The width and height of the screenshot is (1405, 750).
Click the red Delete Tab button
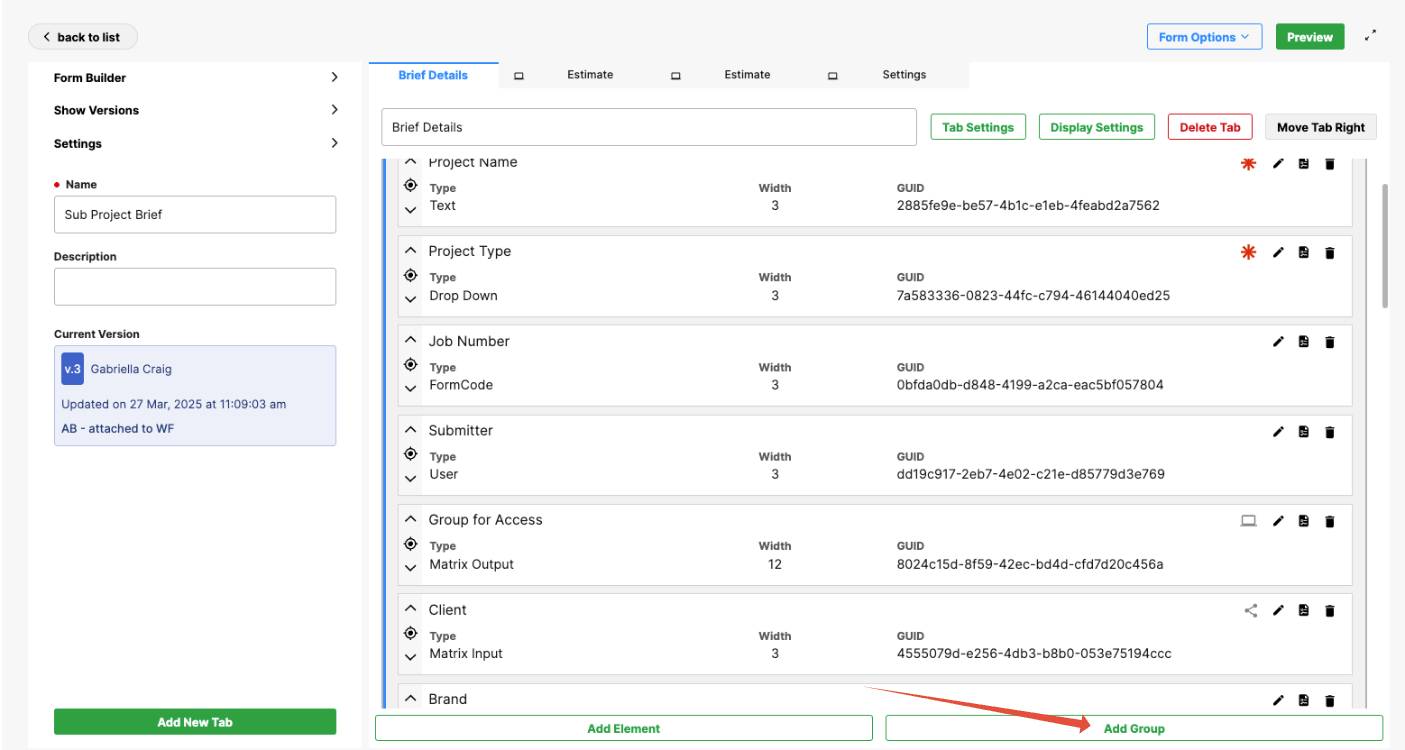tap(1210, 127)
